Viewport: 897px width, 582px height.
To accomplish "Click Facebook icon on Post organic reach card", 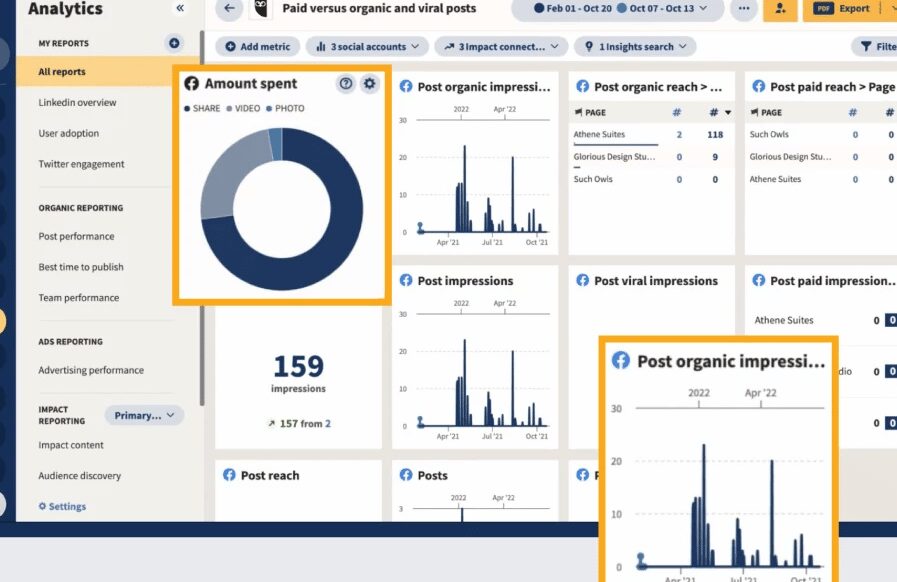I will coord(582,86).
